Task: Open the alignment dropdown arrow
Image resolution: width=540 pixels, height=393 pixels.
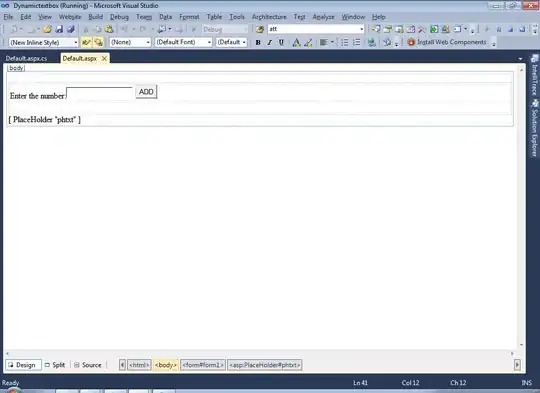Action: pos(332,42)
